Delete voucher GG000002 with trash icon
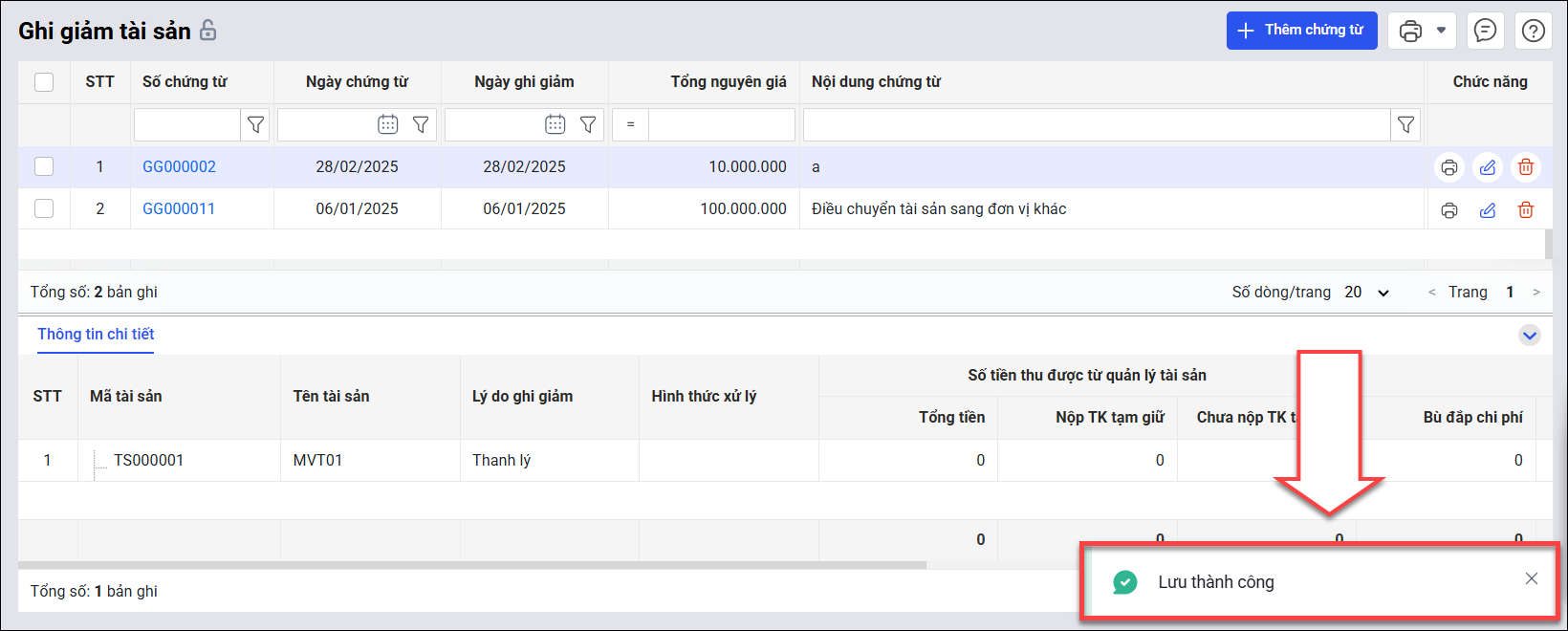Screen dimensions: 1568x631 1526,167
